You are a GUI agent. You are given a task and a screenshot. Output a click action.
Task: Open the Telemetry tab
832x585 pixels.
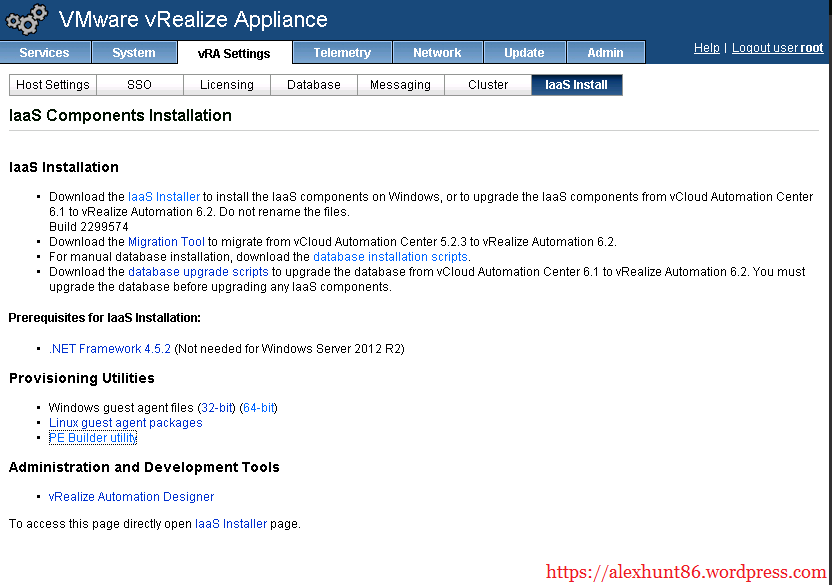click(x=342, y=53)
